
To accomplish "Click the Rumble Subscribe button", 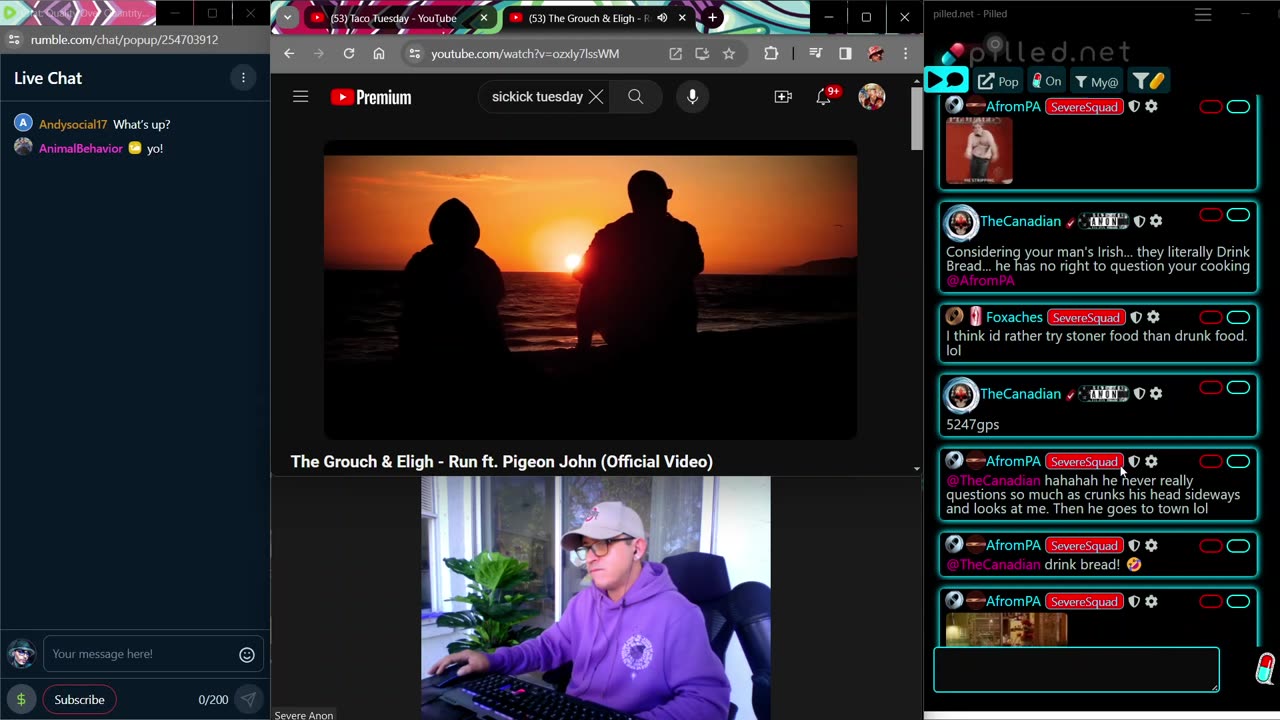I will tap(79, 700).
